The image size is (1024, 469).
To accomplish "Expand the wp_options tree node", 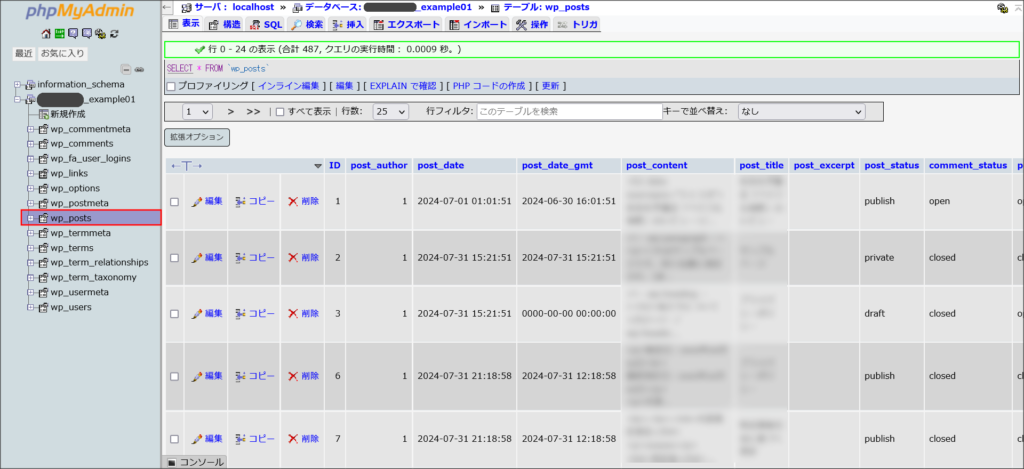I will point(31,188).
